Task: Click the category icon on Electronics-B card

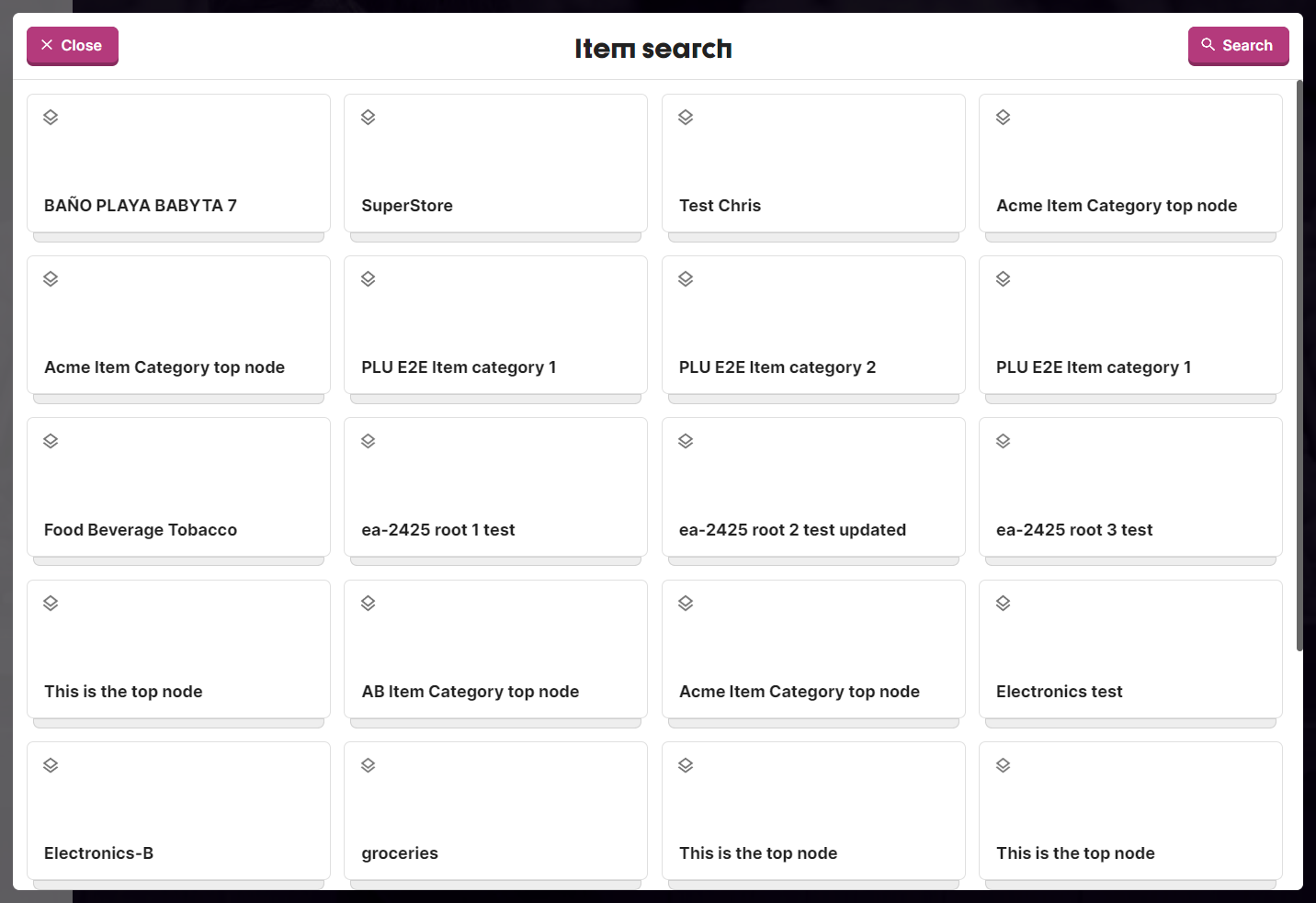Action: click(x=51, y=764)
